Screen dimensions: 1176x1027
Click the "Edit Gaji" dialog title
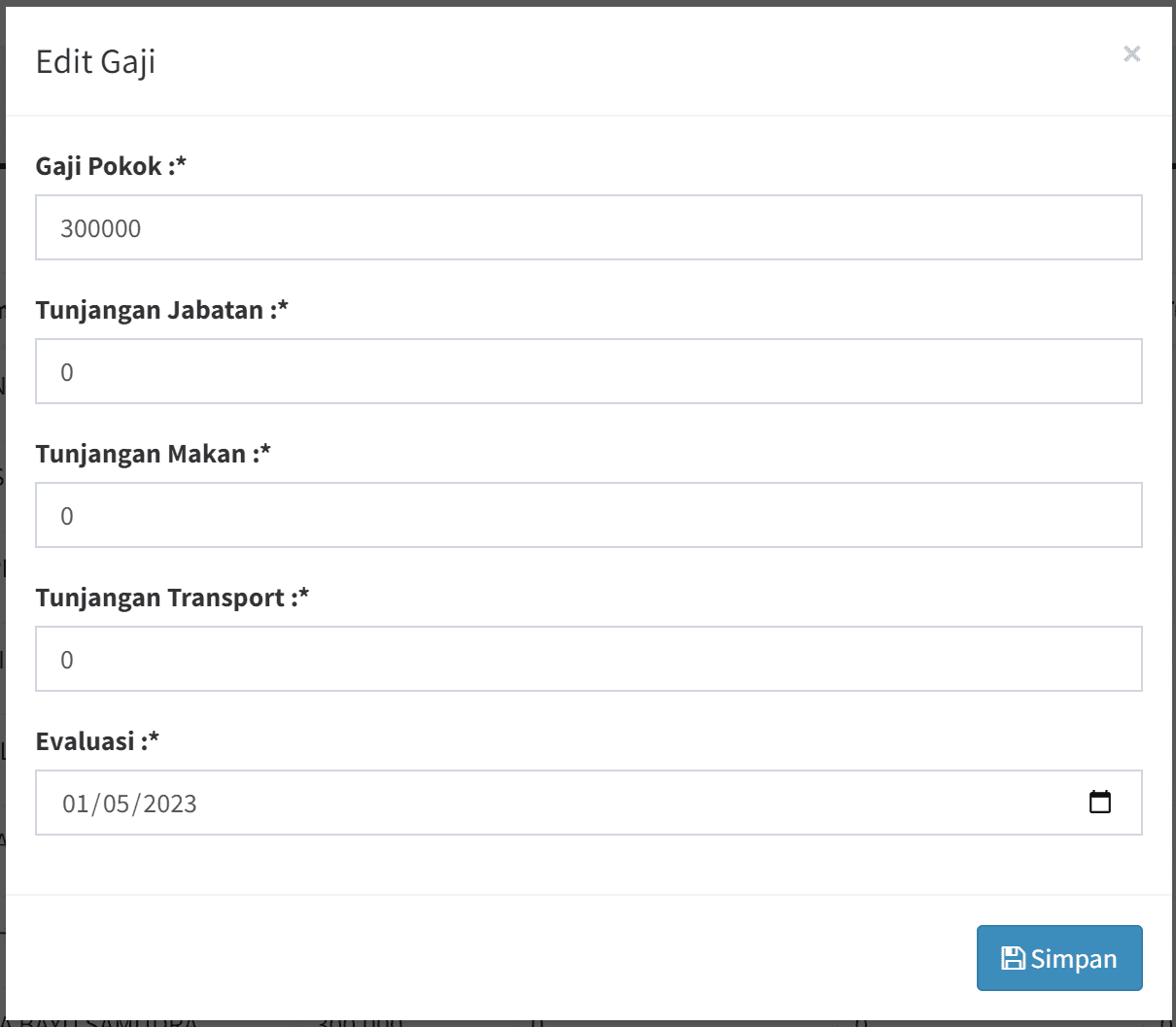tap(95, 62)
